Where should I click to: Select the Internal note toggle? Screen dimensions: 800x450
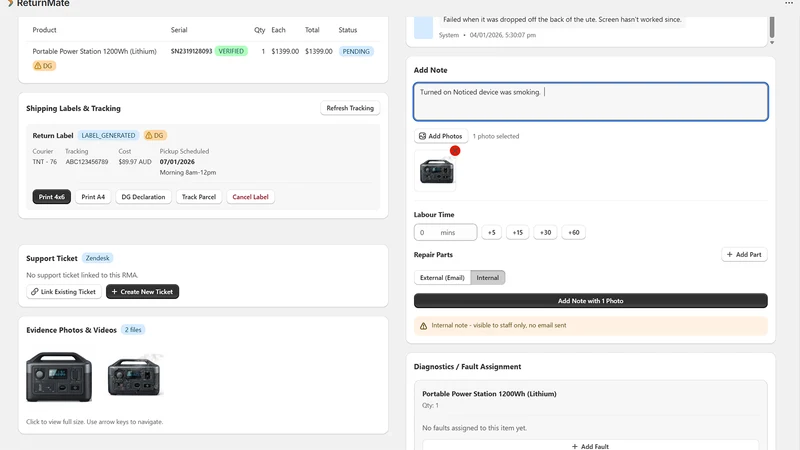point(488,278)
